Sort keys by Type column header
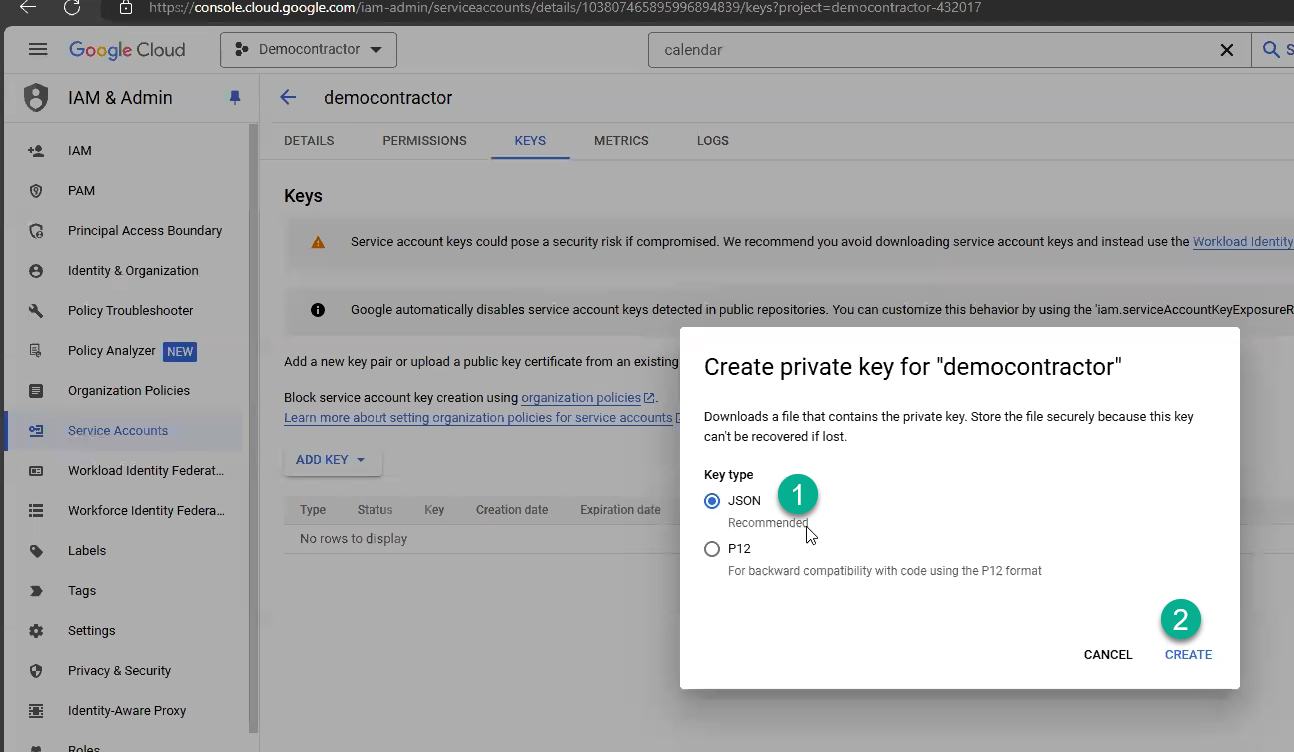1294x752 pixels. [x=313, y=510]
